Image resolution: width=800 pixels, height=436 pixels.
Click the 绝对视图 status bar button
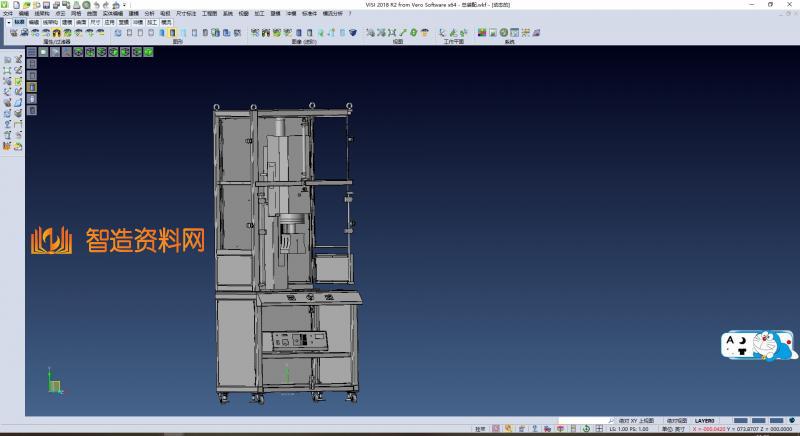coord(676,421)
